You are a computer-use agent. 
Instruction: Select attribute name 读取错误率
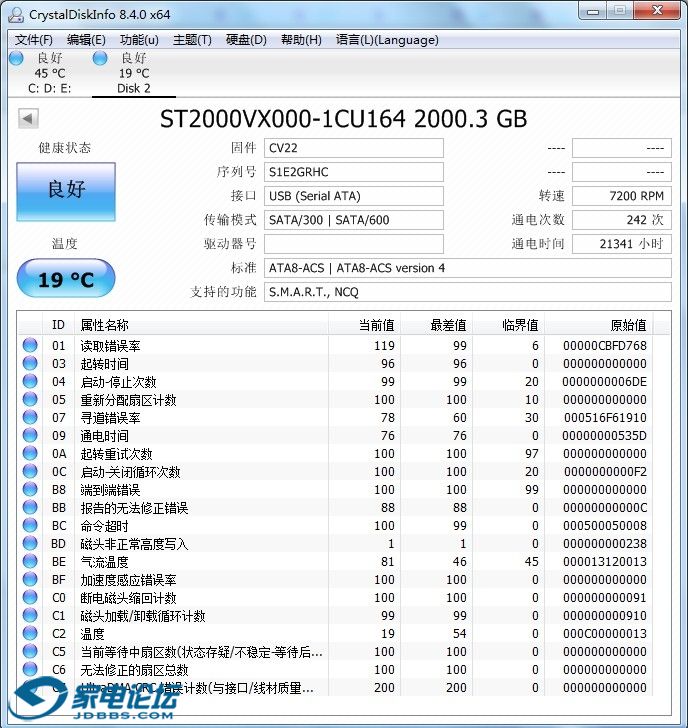click(110, 346)
